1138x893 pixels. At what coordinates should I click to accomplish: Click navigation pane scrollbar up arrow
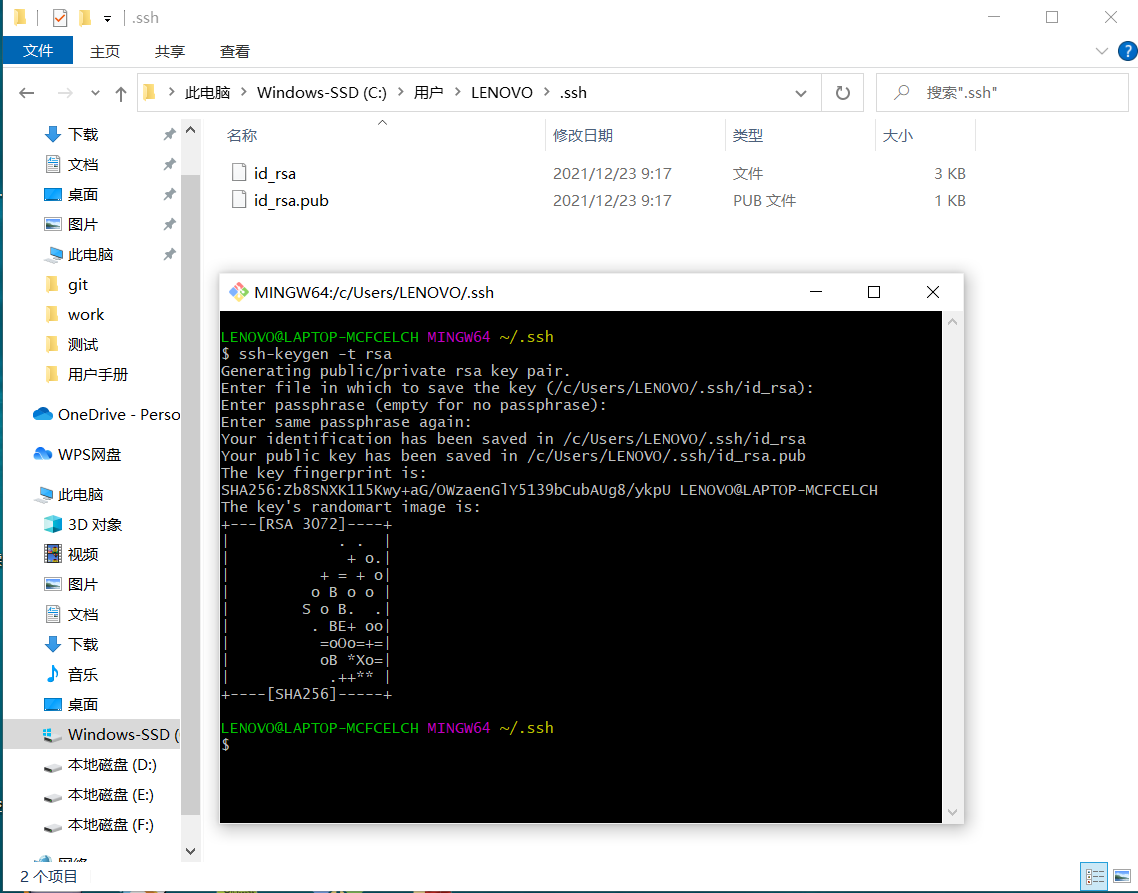190,131
